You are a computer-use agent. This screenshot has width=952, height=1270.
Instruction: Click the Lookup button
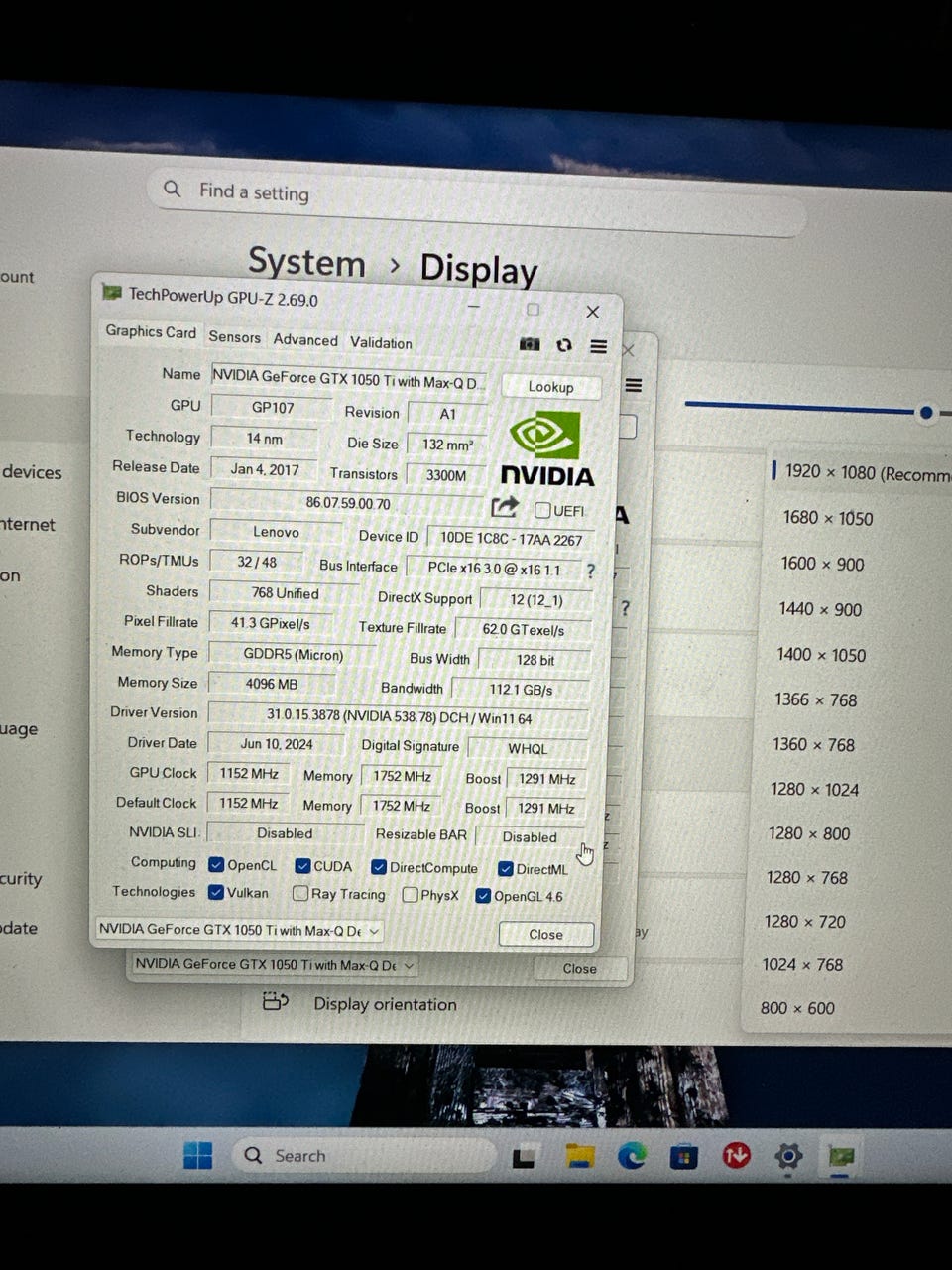[550, 387]
